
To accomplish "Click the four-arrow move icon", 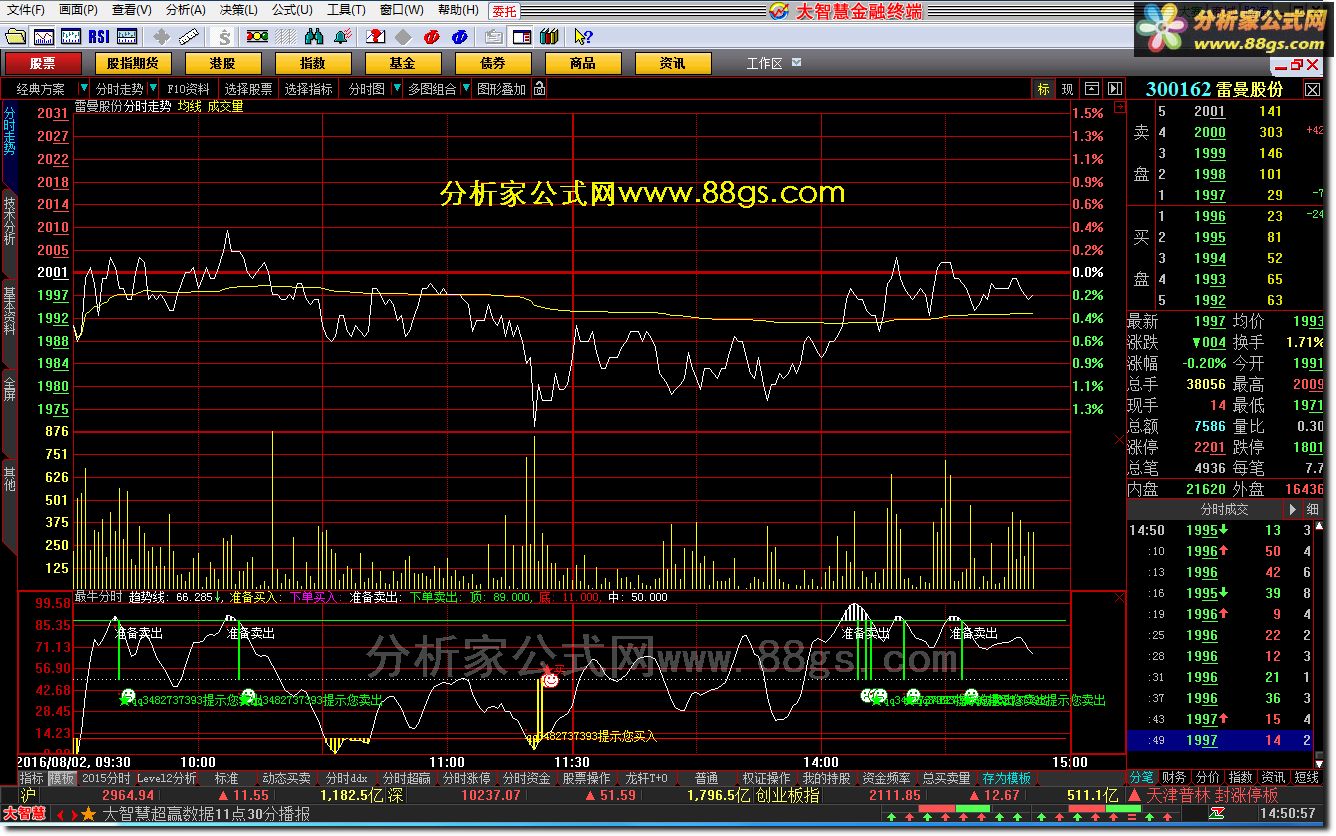I will 161,37.
